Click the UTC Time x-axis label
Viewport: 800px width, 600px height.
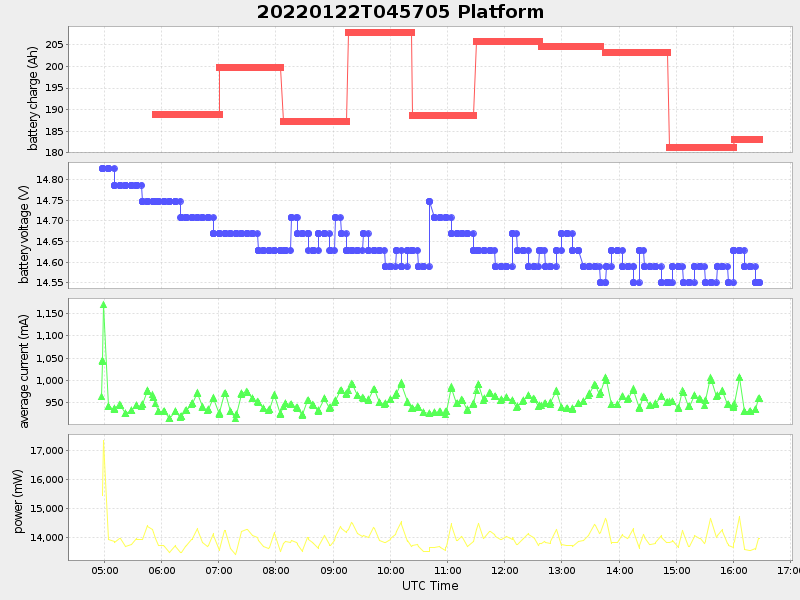[x=430, y=586]
